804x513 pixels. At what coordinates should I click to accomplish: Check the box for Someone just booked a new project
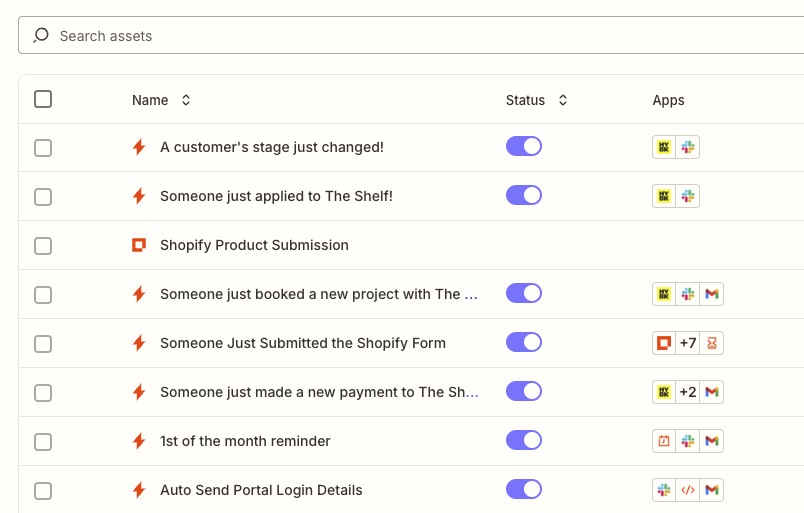tap(43, 295)
